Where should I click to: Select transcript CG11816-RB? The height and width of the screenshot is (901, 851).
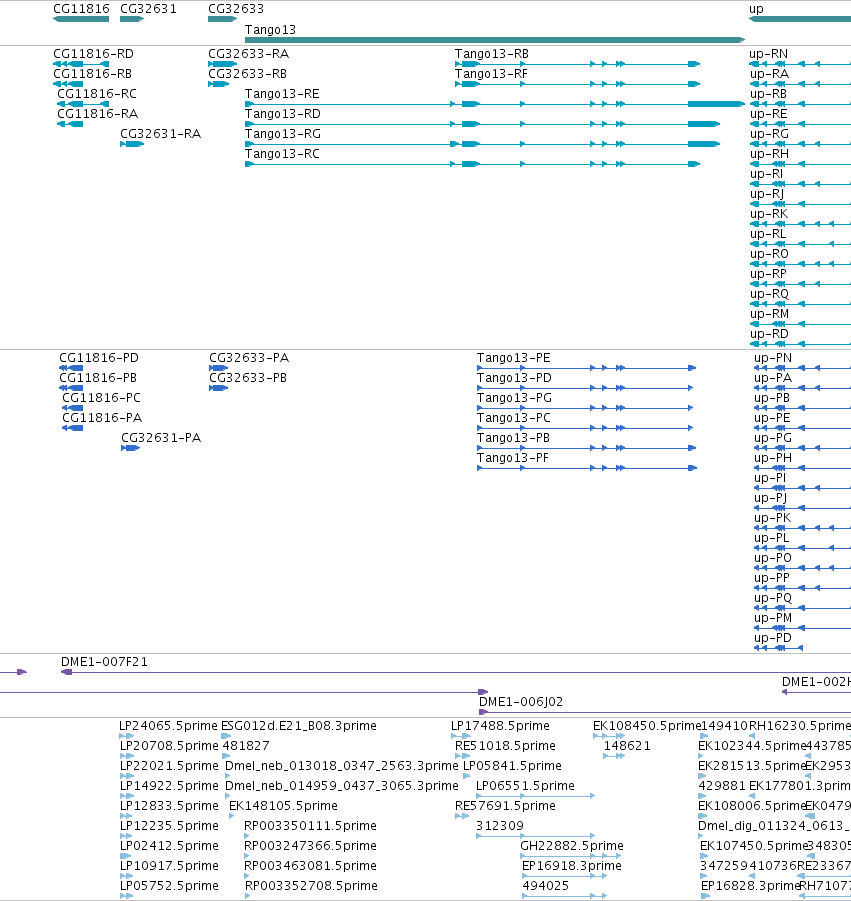(92, 74)
